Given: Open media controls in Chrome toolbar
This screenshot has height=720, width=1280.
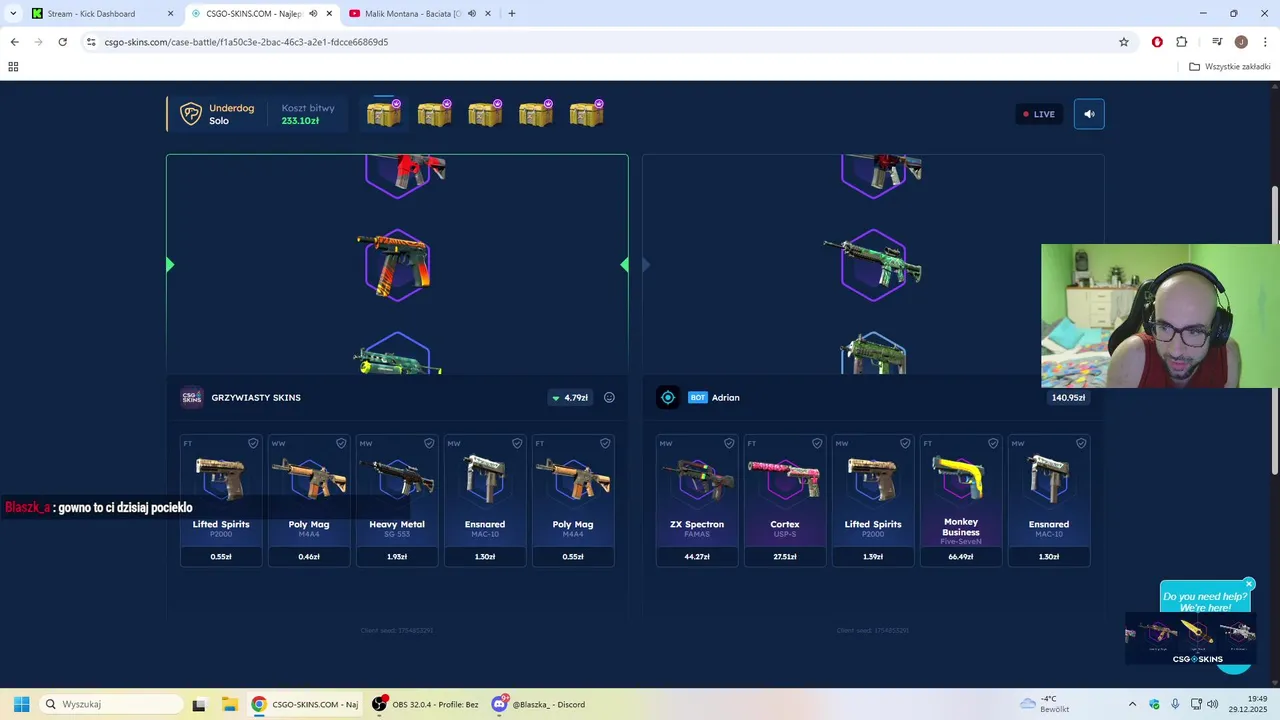Looking at the screenshot, I should [1217, 42].
